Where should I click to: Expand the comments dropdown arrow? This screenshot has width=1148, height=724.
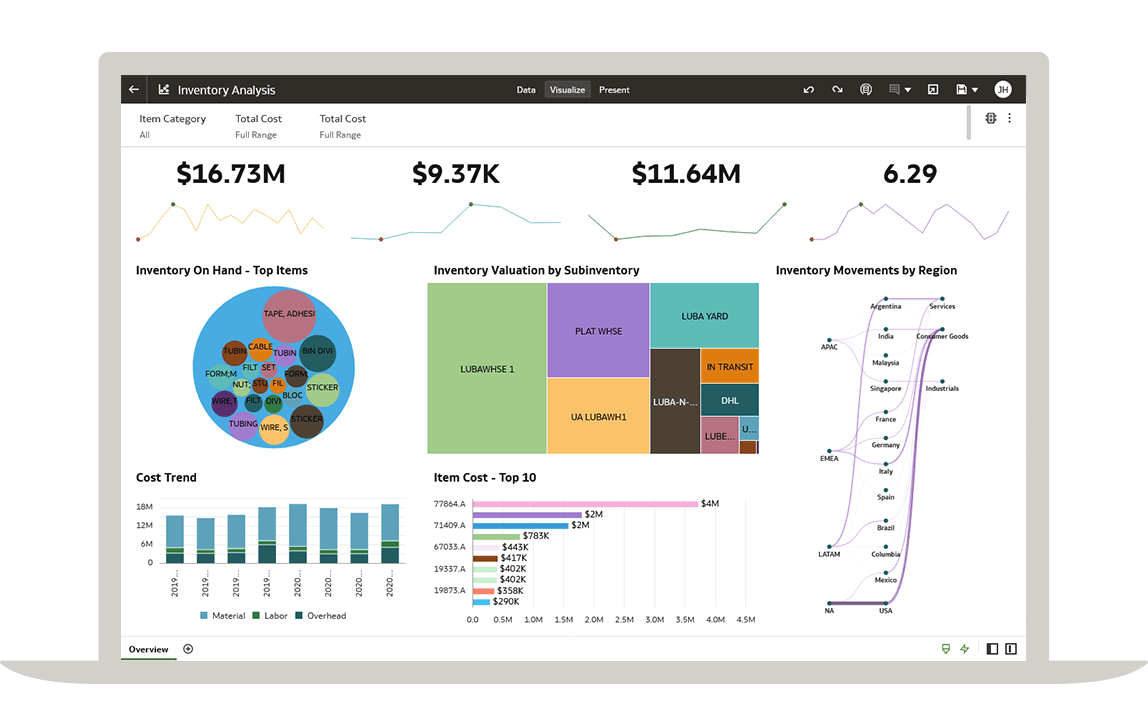908,90
